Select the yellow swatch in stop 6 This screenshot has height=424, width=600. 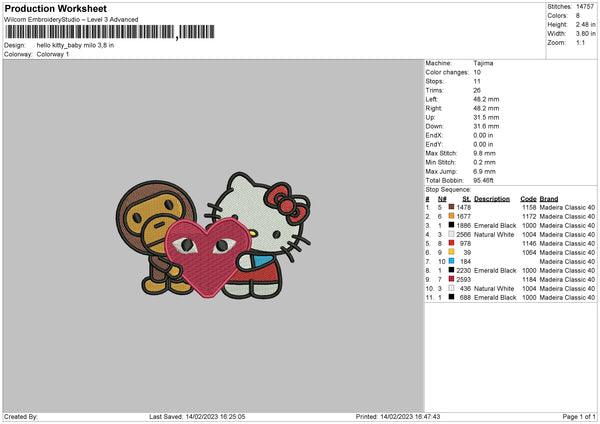(x=452, y=252)
